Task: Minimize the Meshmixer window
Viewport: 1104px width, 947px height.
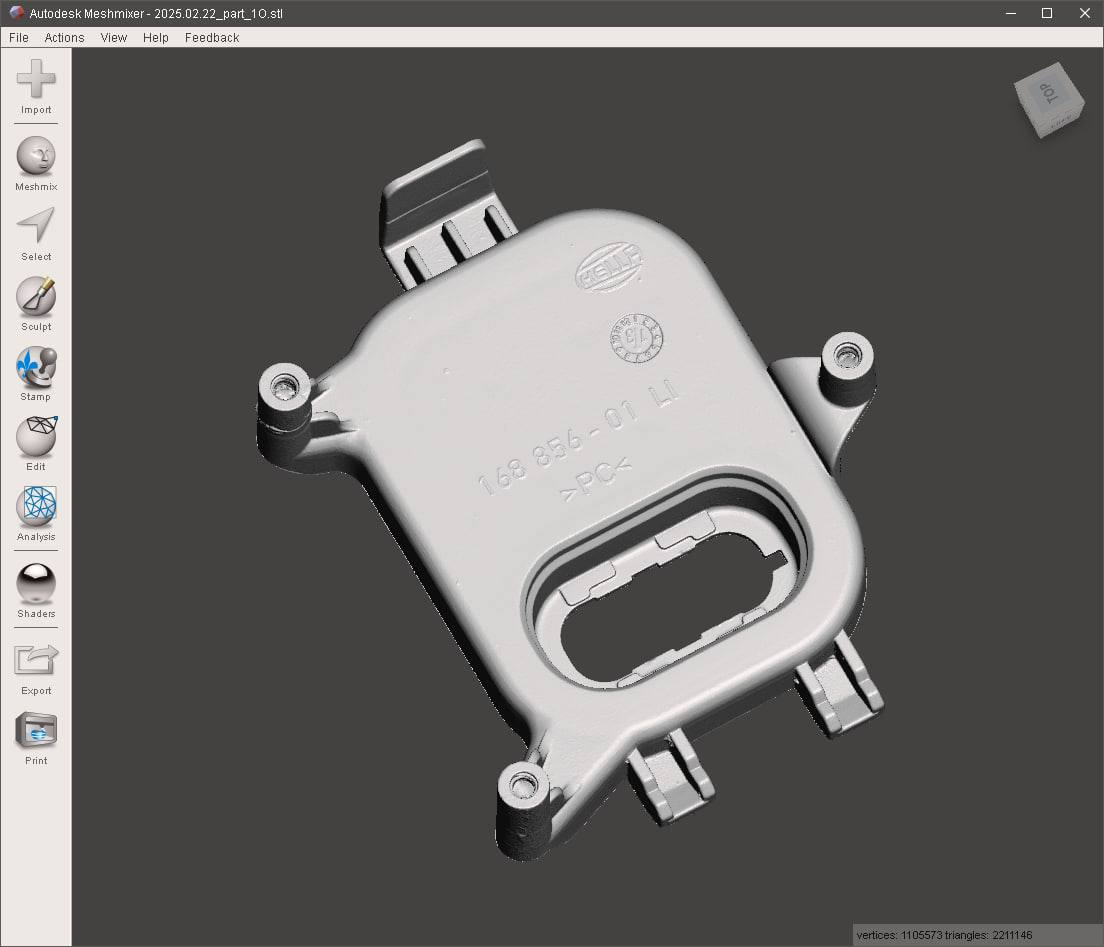Action: coord(1011,13)
